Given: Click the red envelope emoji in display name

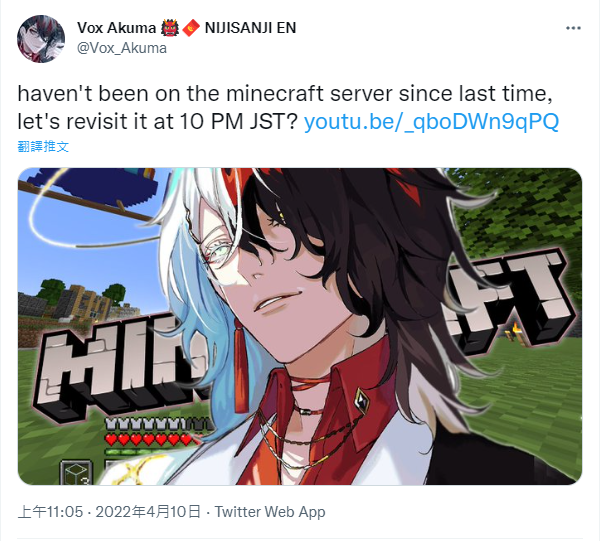Looking at the screenshot, I should (x=191, y=28).
